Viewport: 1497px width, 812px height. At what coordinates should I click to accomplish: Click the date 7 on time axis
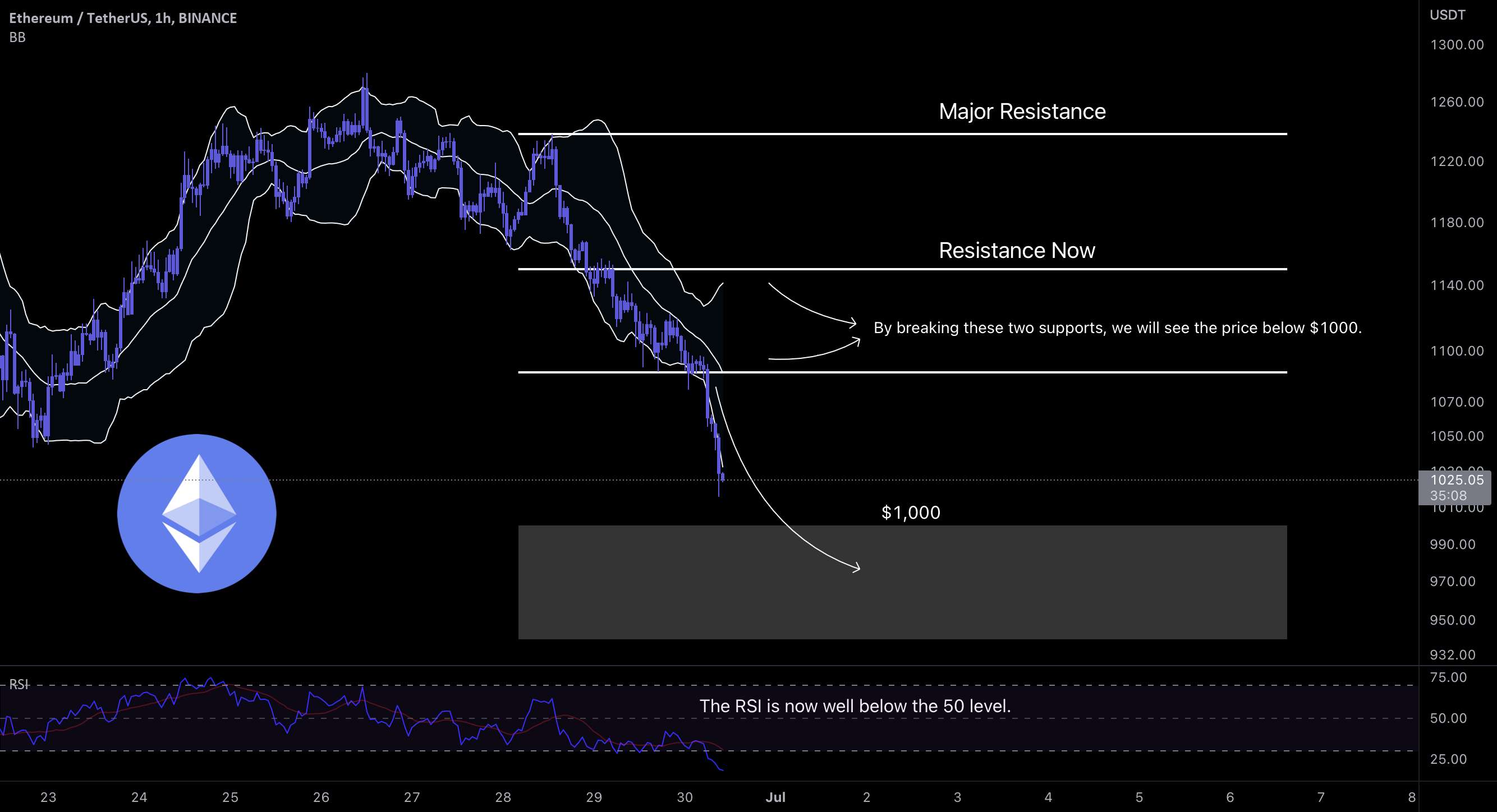coord(1321,797)
